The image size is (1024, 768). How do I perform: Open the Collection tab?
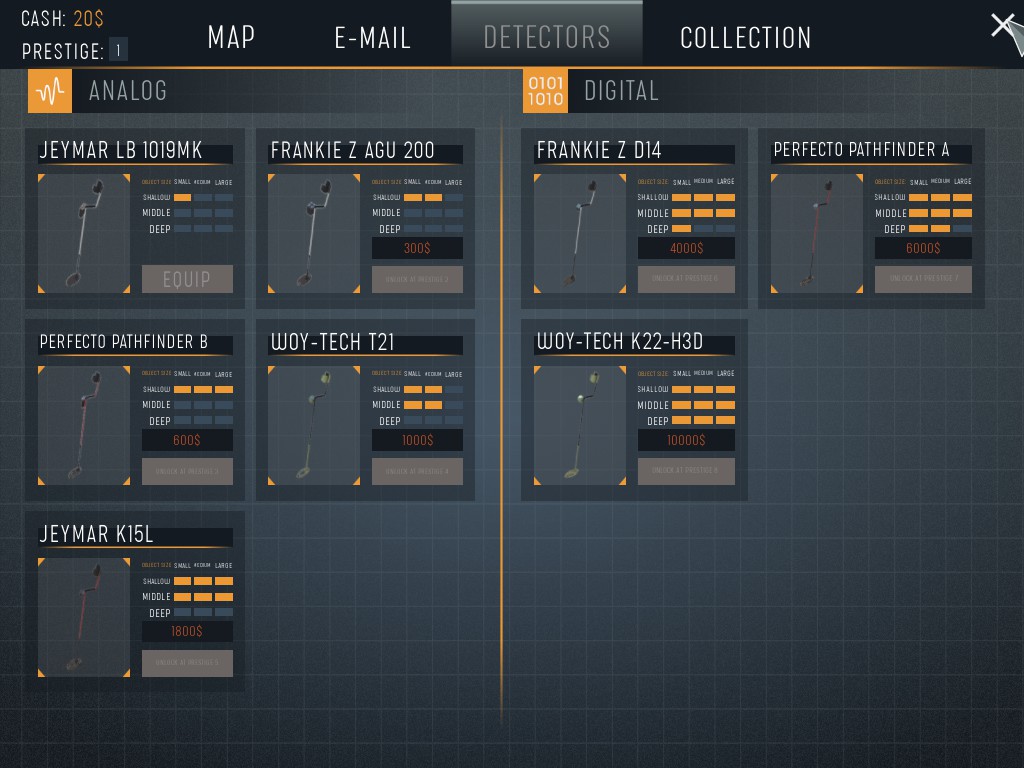[745, 38]
